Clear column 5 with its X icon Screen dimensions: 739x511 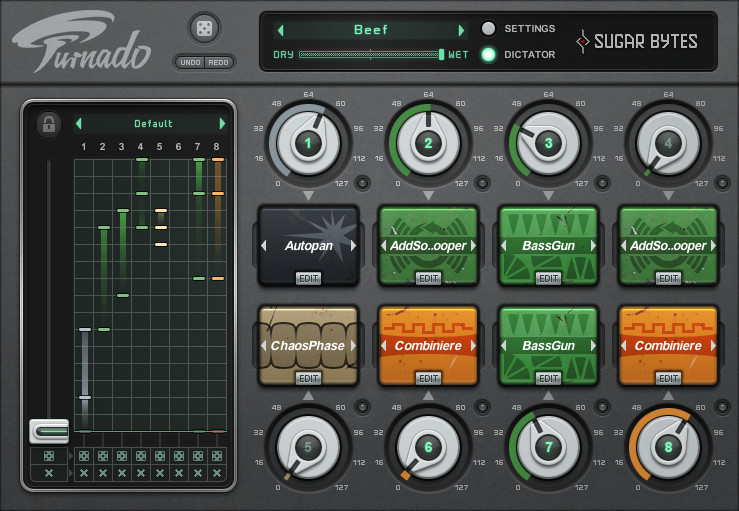click(x=160, y=473)
